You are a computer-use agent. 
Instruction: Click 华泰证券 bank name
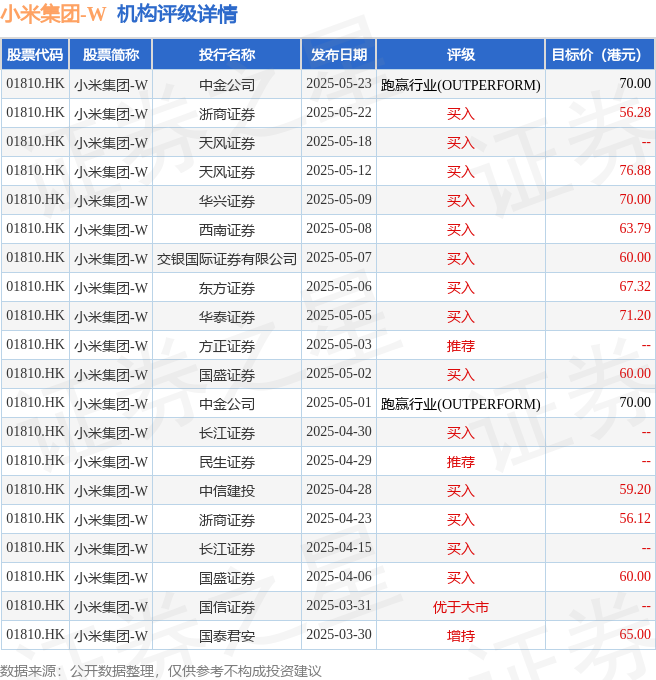click(227, 317)
